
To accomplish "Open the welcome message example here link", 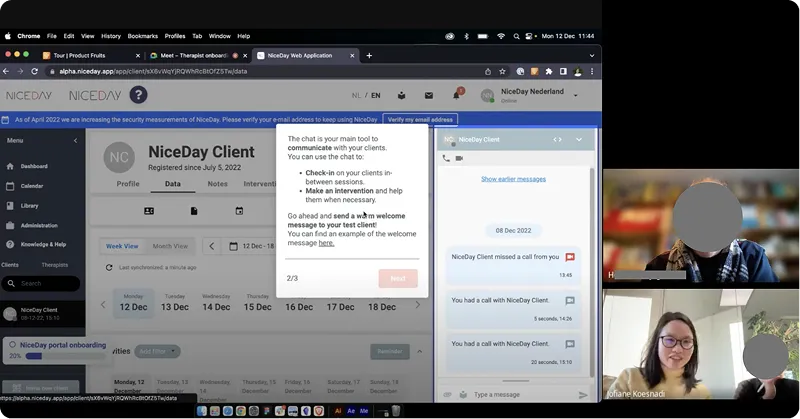I will click(x=326, y=243).
